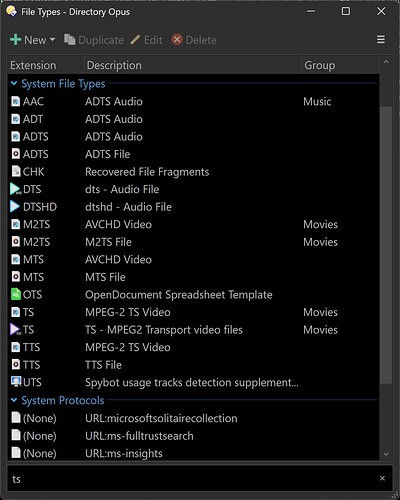Click the green plus New icon
The image size is (400, 500).
coord(16,40)
